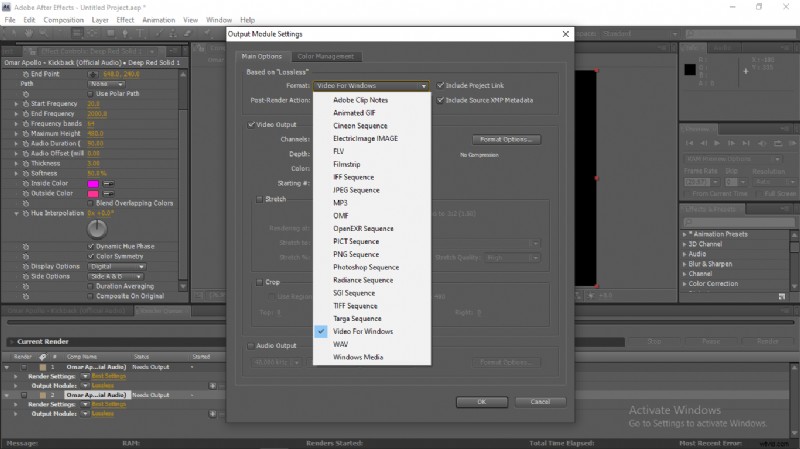Toggle Include Source XMP Metadata checkbox
The width and height of the screenshot is (800, 449).
click(x=441, y=100)
